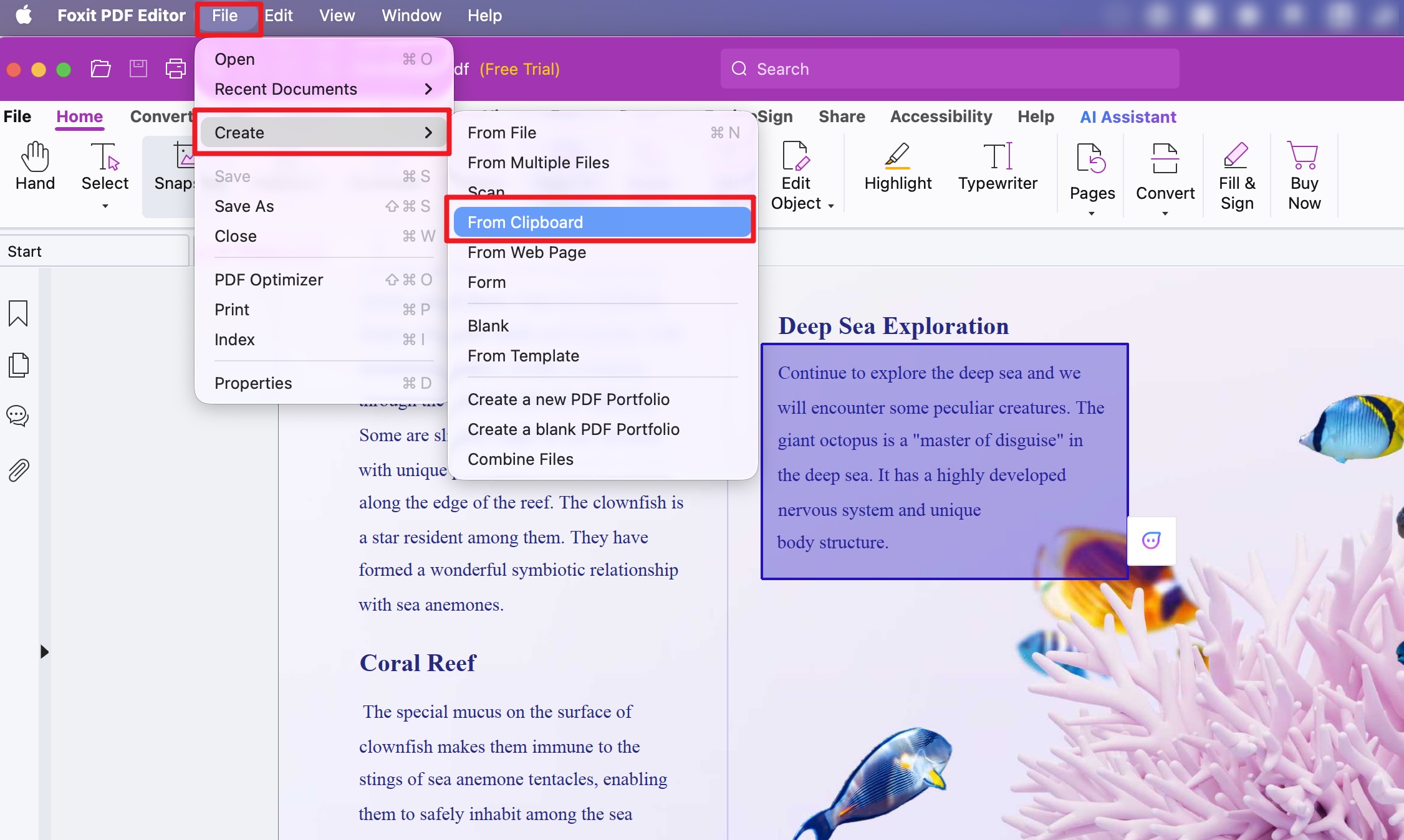Choose From Clipboard in Create submenu

point(602,222)
